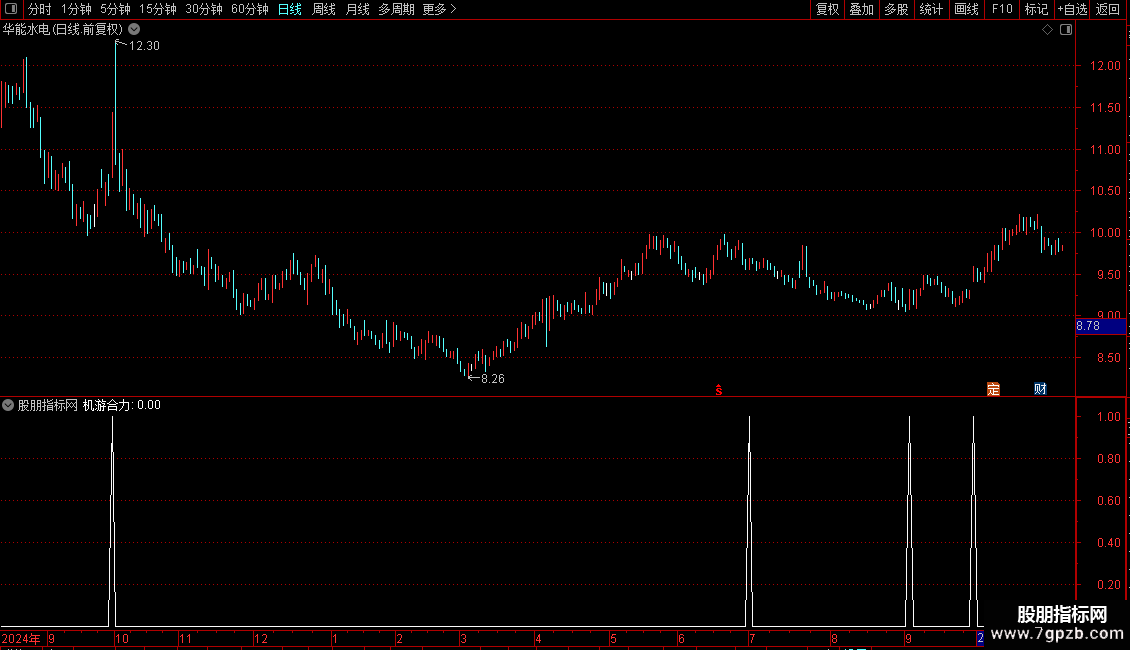The height and width of the screenshot is (650, 1130).
Task: Click month 10 on the time axis
Action: [x=122, y=638]
